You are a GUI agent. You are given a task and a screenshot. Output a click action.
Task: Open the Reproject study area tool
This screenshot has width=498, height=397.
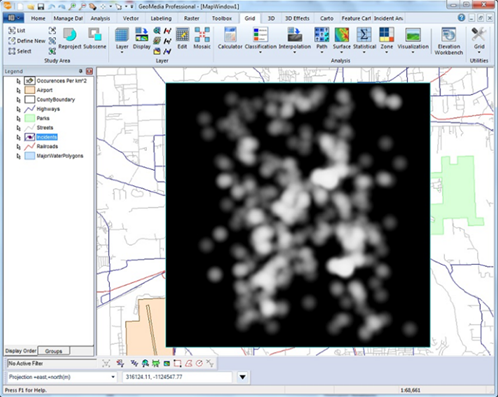click(70, 38)
